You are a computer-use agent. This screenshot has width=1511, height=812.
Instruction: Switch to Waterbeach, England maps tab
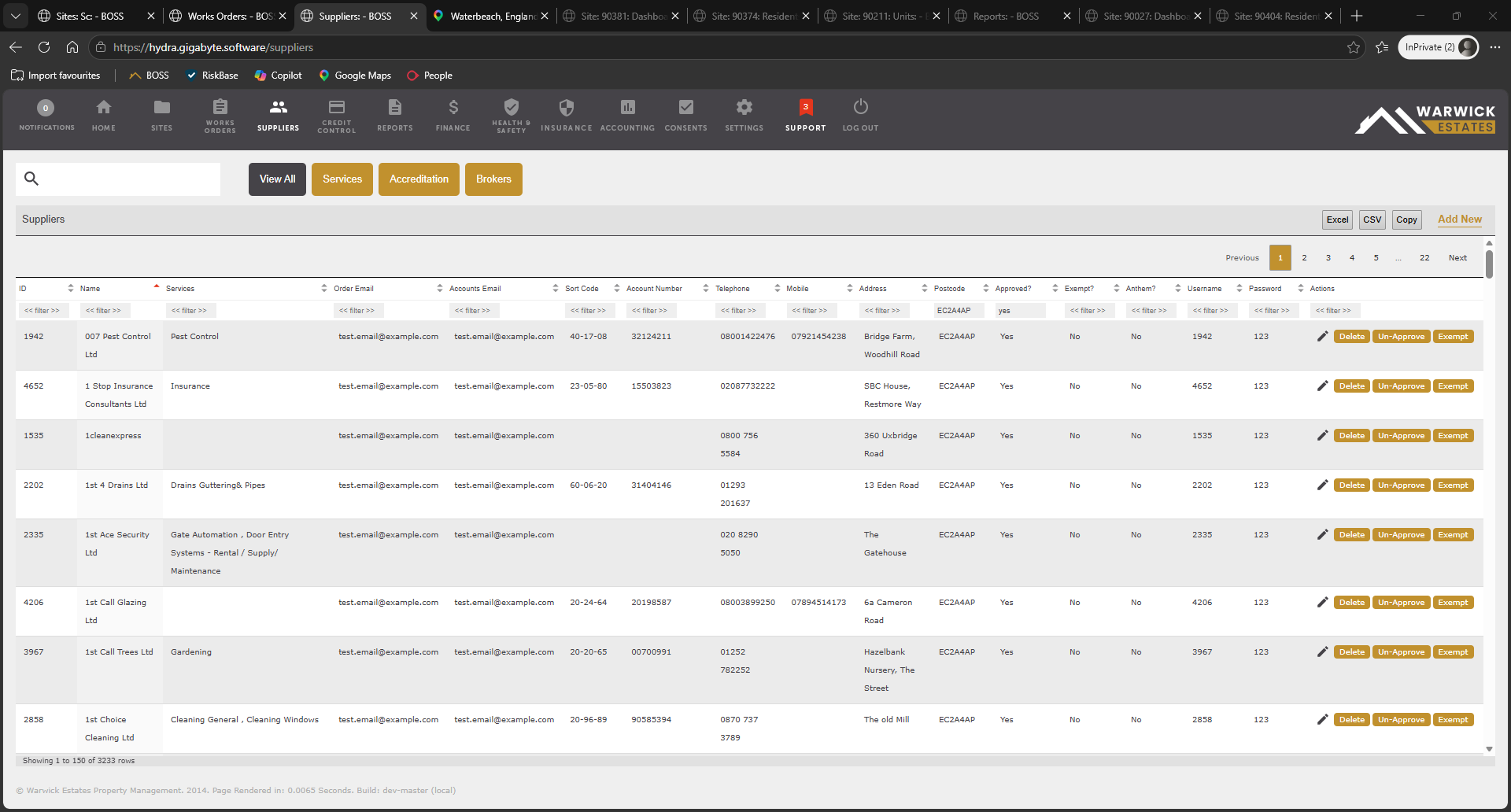(492, 16)
